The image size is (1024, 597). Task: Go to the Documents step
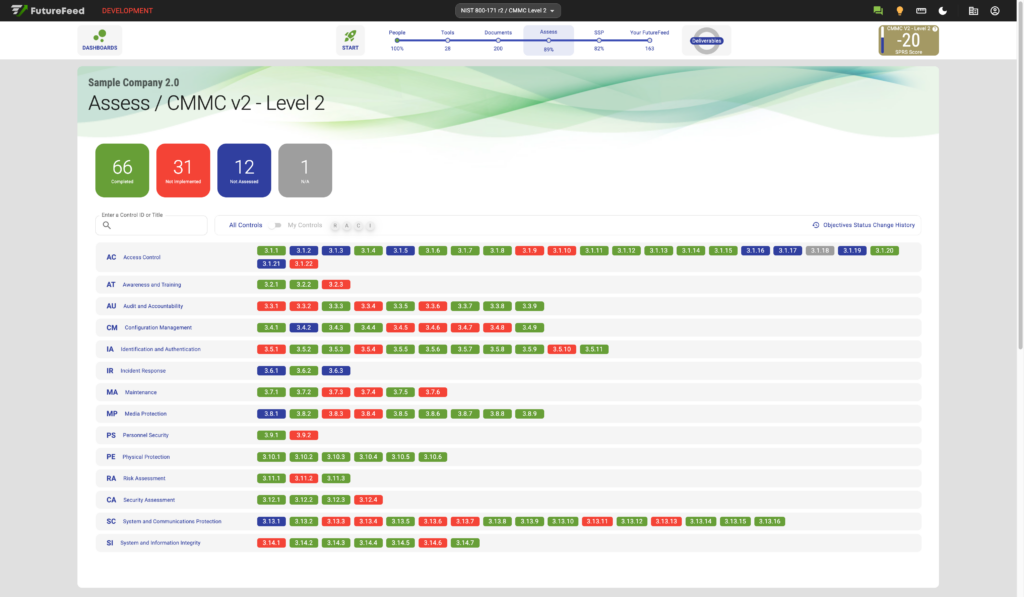[498, 40]
